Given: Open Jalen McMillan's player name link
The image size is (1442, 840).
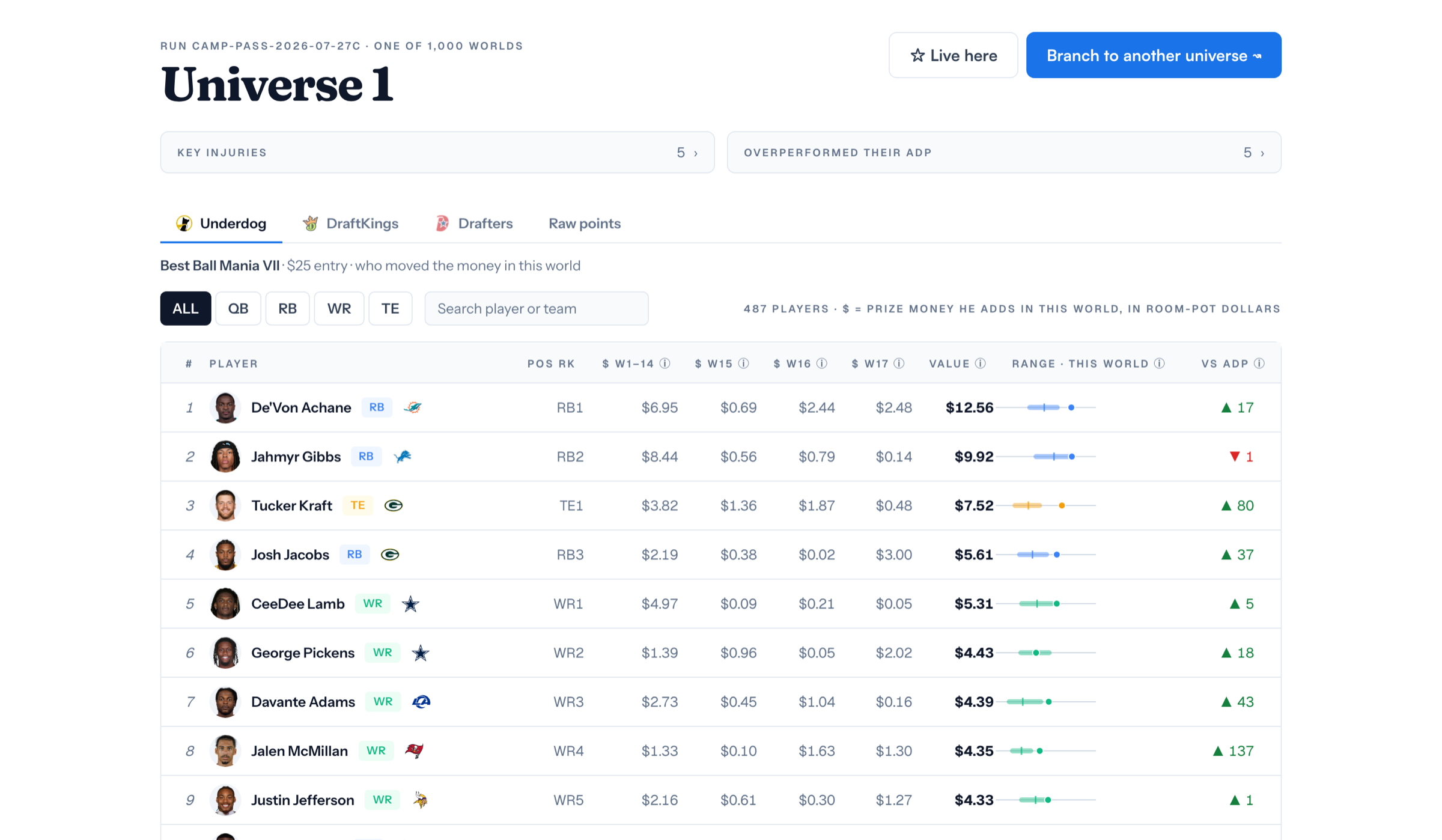Looking at the screenshot, I should coord(299,751).
